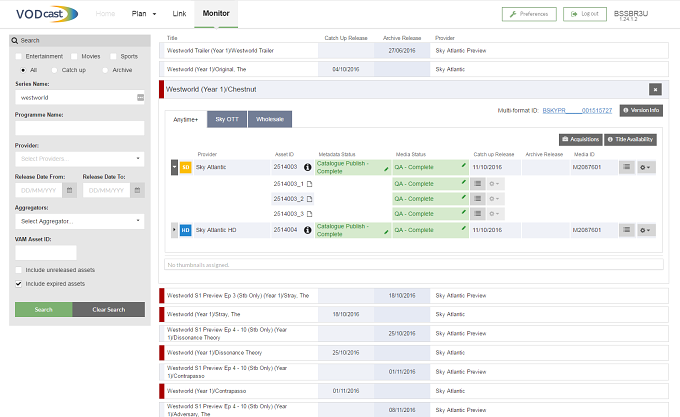This screenshot has height=417, width=680.
Task: Enable Include unreleased assets
Action: pyautogui.click(x=19, y=270)
